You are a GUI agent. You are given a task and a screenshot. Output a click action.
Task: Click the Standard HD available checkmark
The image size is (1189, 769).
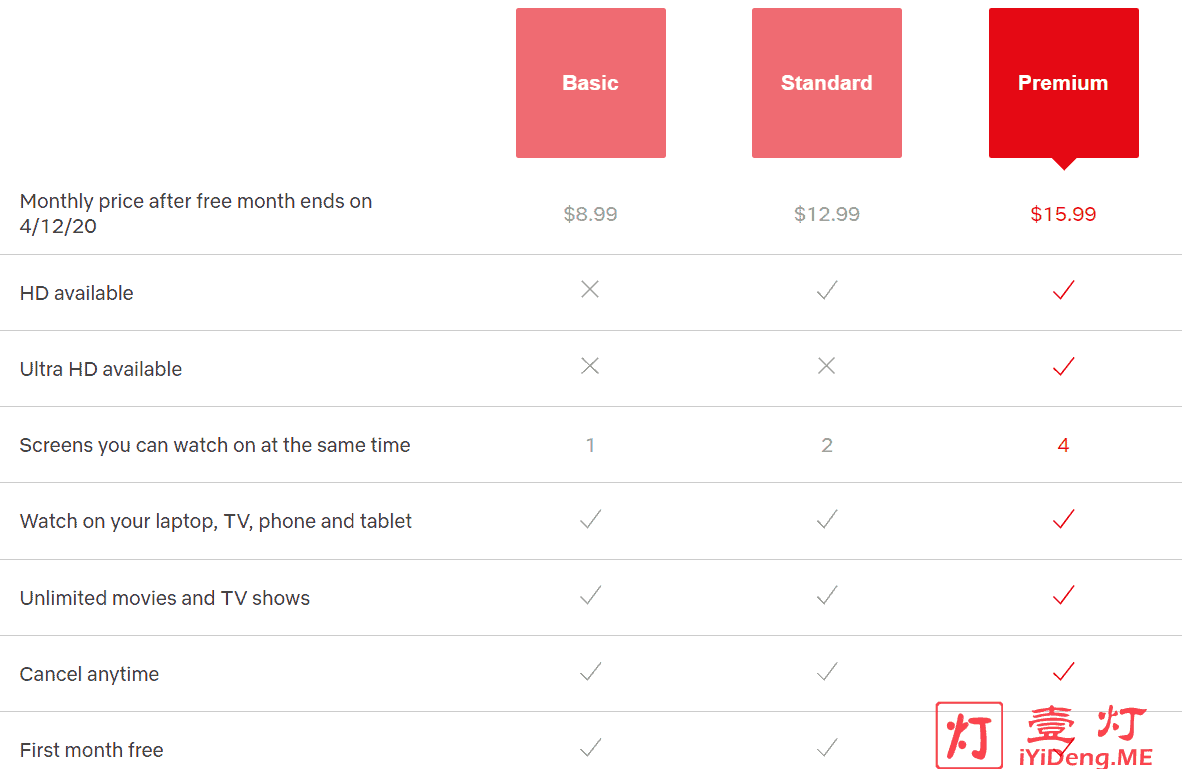827,290
